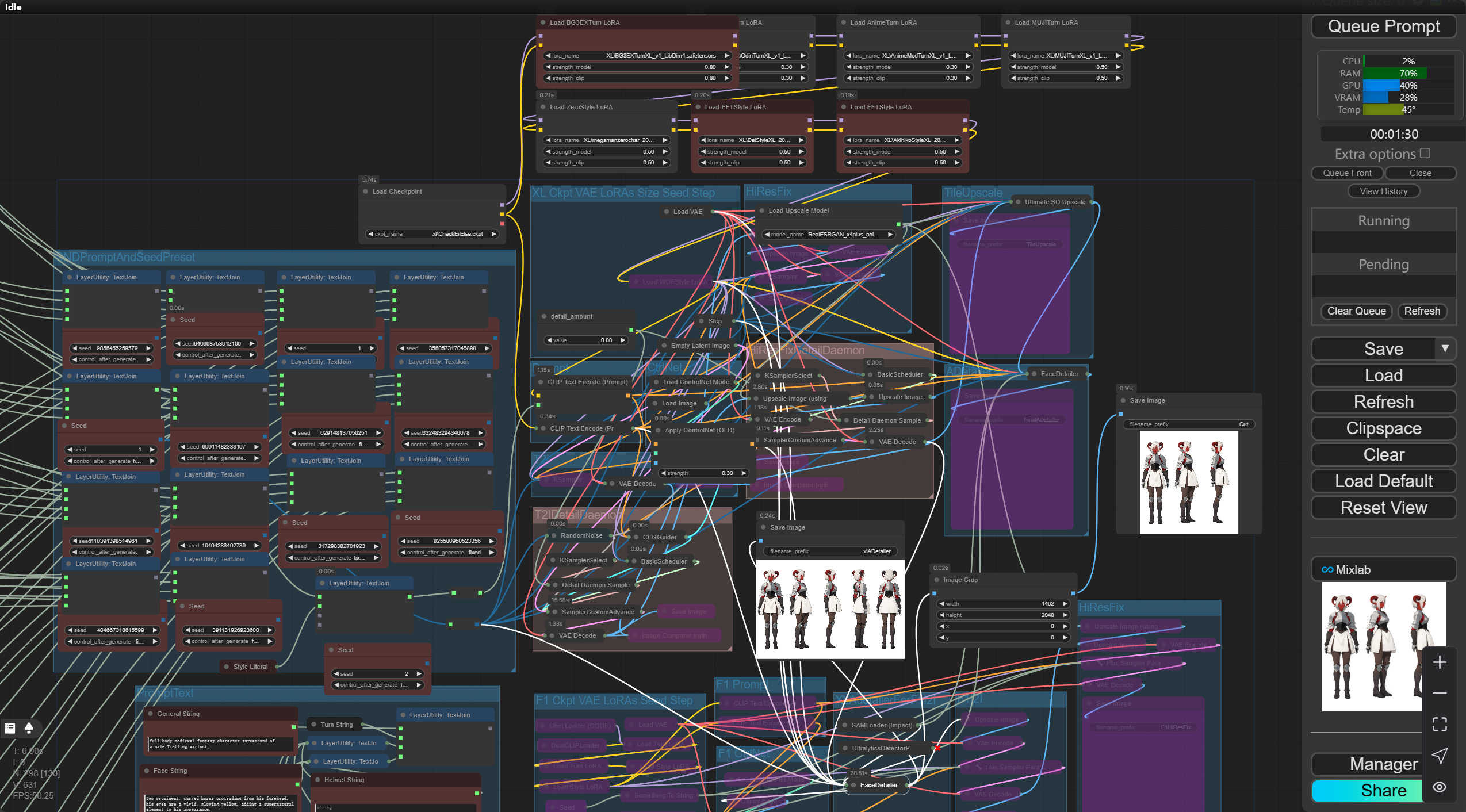Open the Manager menu
This screenshot has height=812, width=1466.
(x=1384, y=764)
